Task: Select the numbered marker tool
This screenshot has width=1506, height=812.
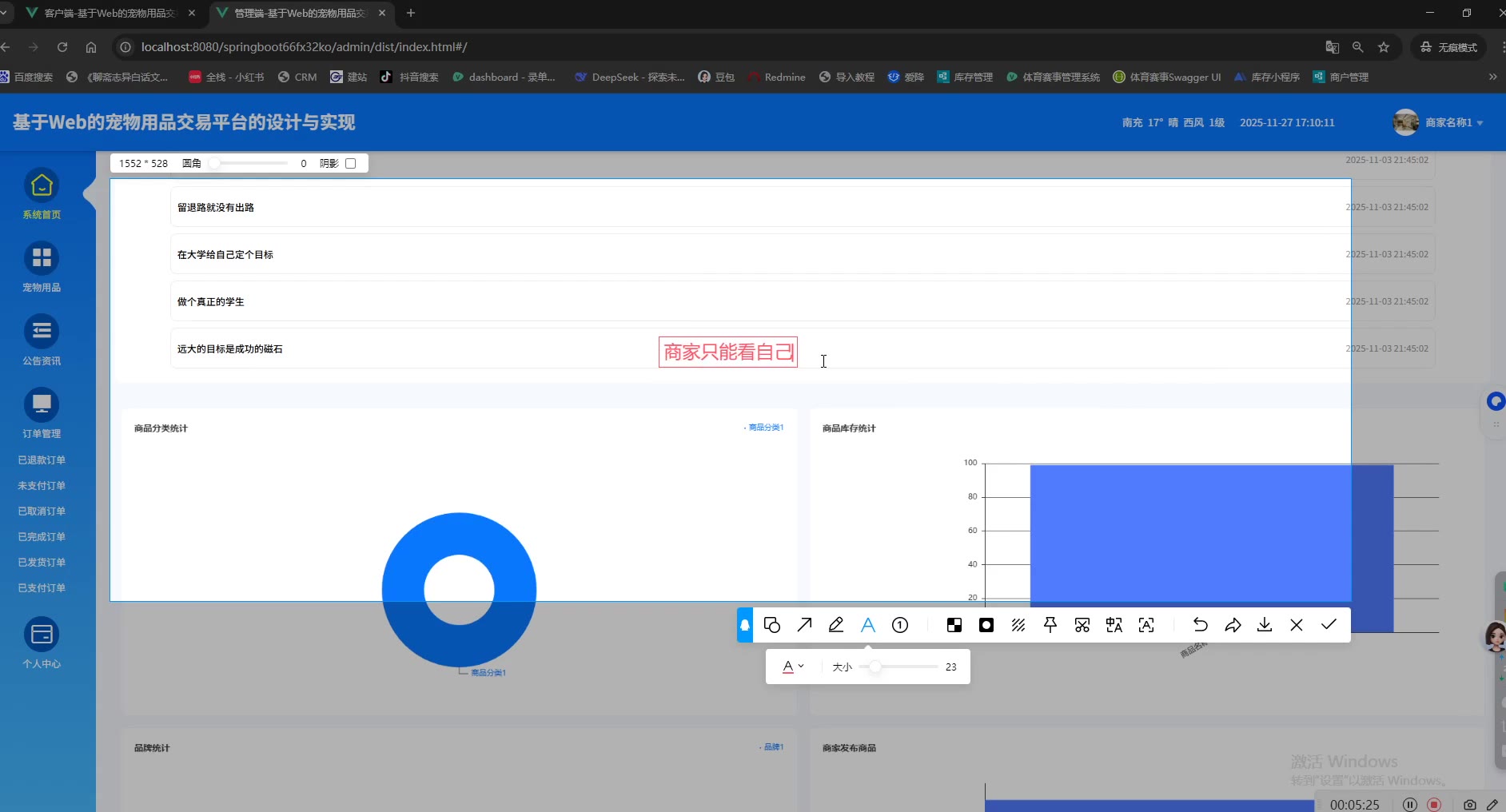Action: click(x=900, y=625)
